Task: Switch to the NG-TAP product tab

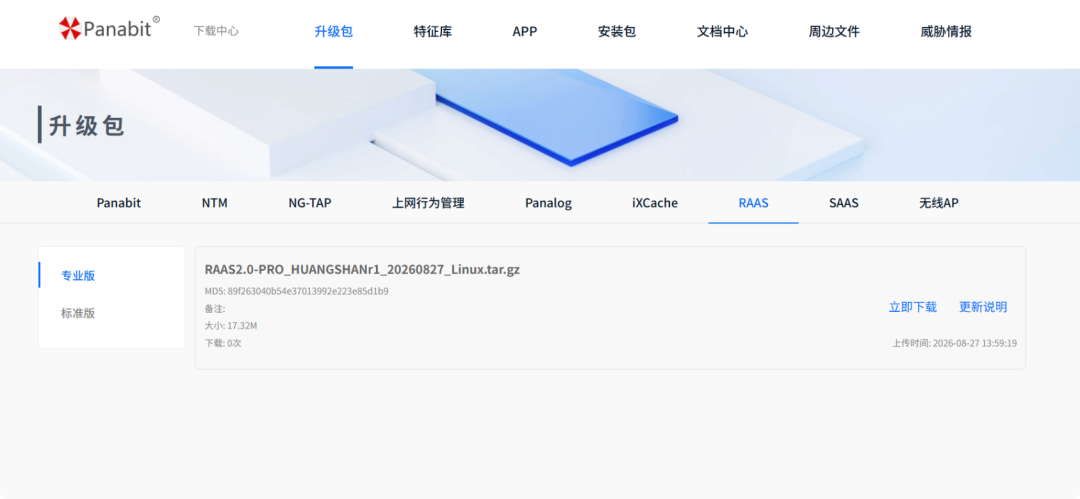Action: click(x=310, y=203)
